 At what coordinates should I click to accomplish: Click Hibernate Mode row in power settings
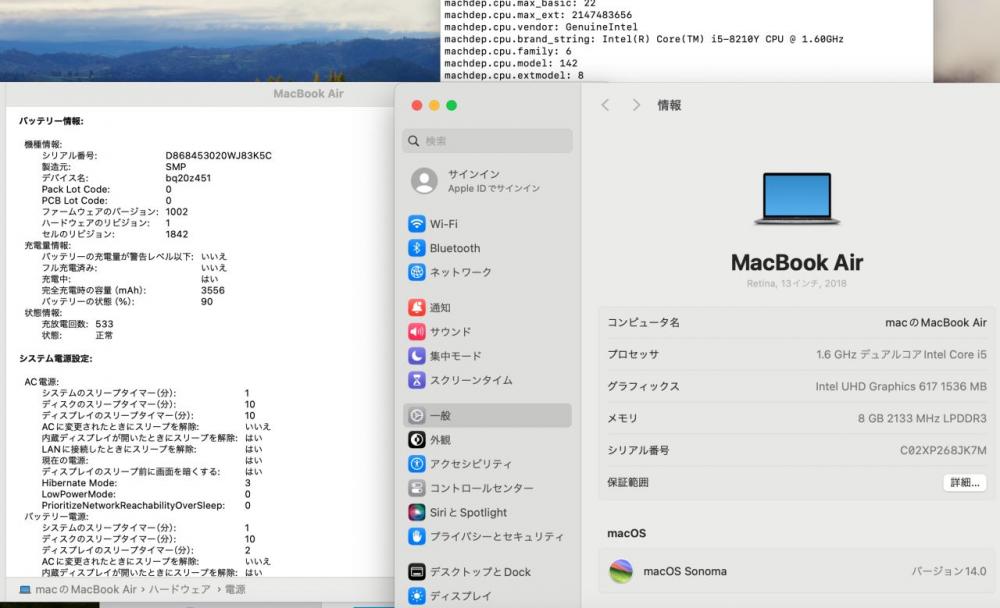coord(146,483)
